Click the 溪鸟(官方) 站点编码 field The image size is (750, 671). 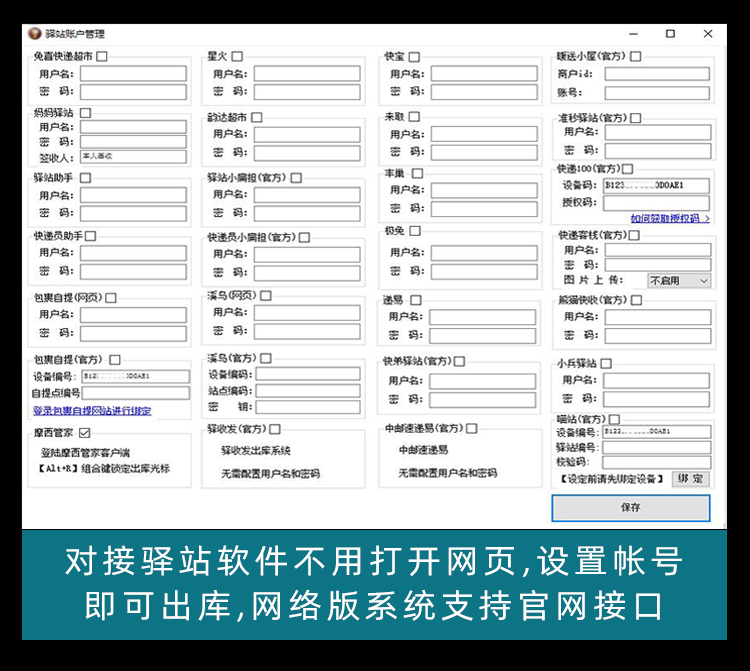tap(308, 391)
